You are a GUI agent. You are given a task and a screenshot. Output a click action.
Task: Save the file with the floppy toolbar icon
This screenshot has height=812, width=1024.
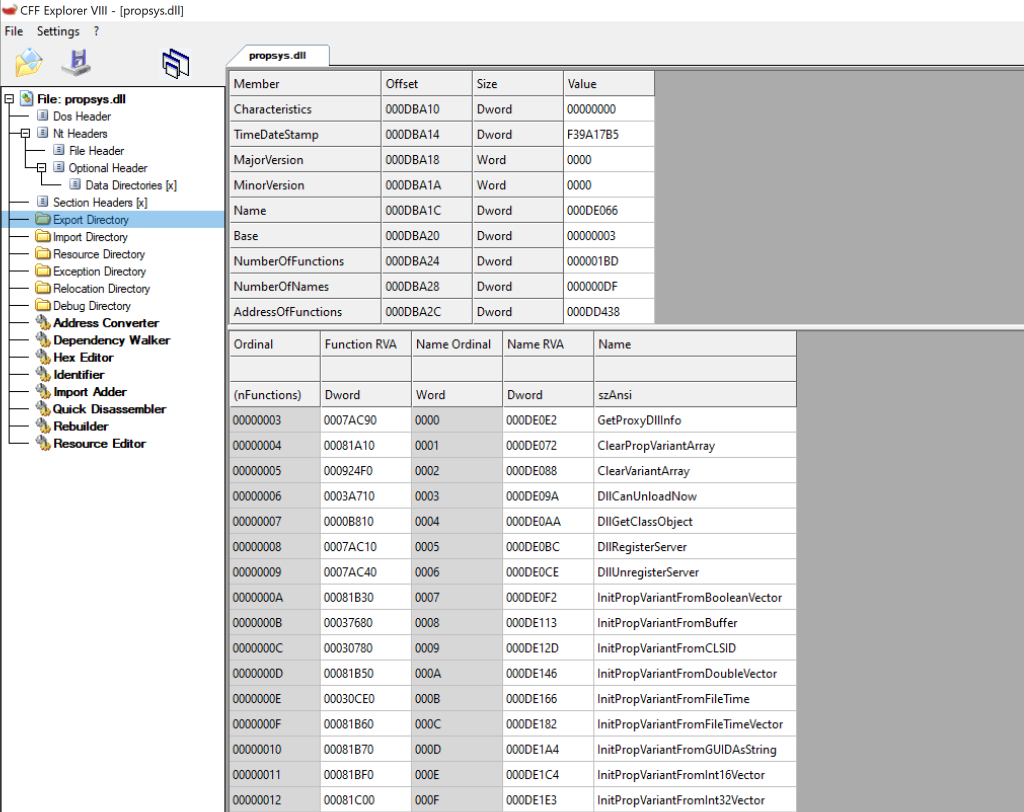pos(77,63)
